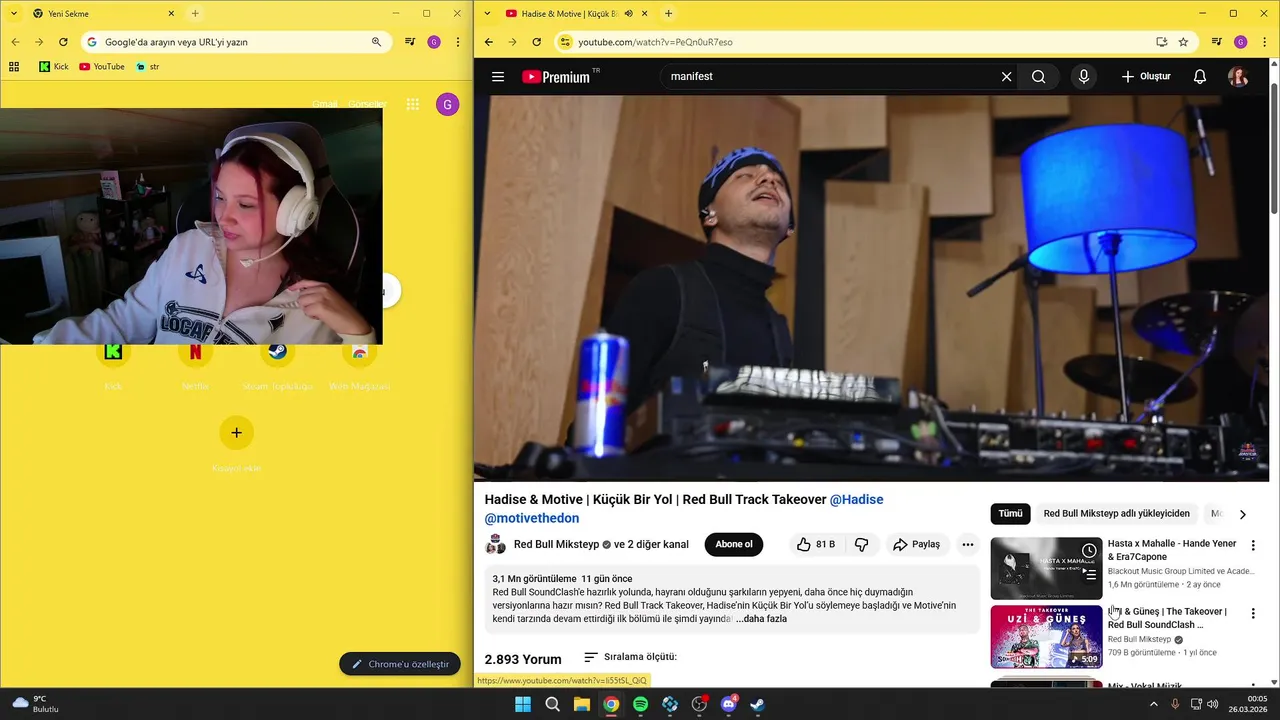Open Discord from the taskbar

(x=729, y=704)
